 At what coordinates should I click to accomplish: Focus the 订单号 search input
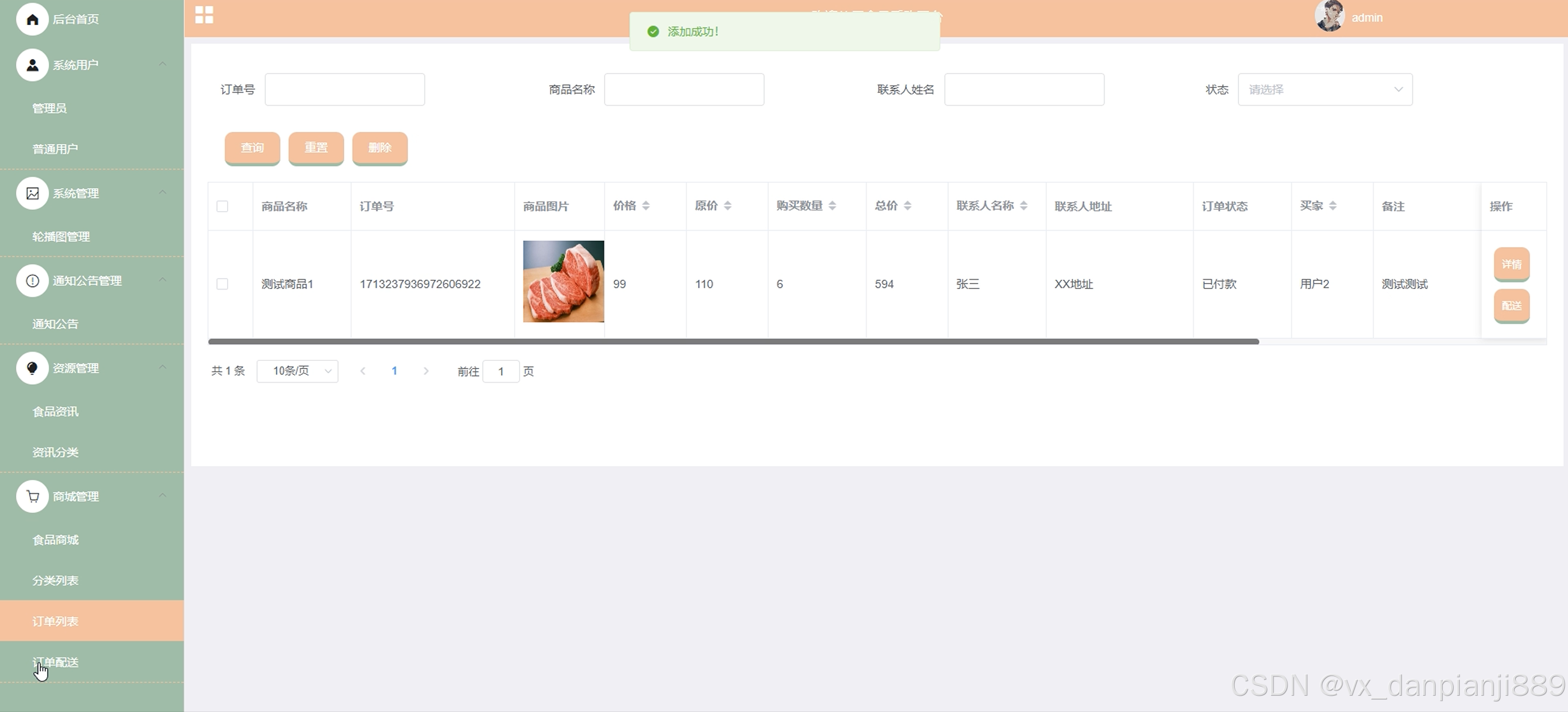coord(345,89)
